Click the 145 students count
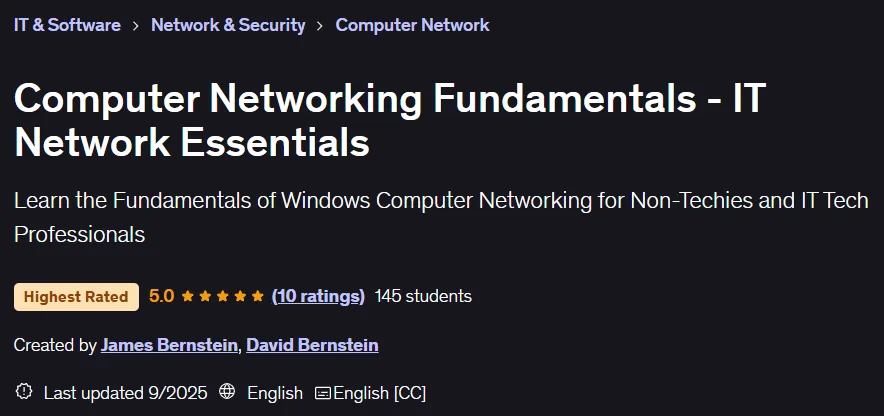This screenshot has height=416, width=884. tap(423, 296)
